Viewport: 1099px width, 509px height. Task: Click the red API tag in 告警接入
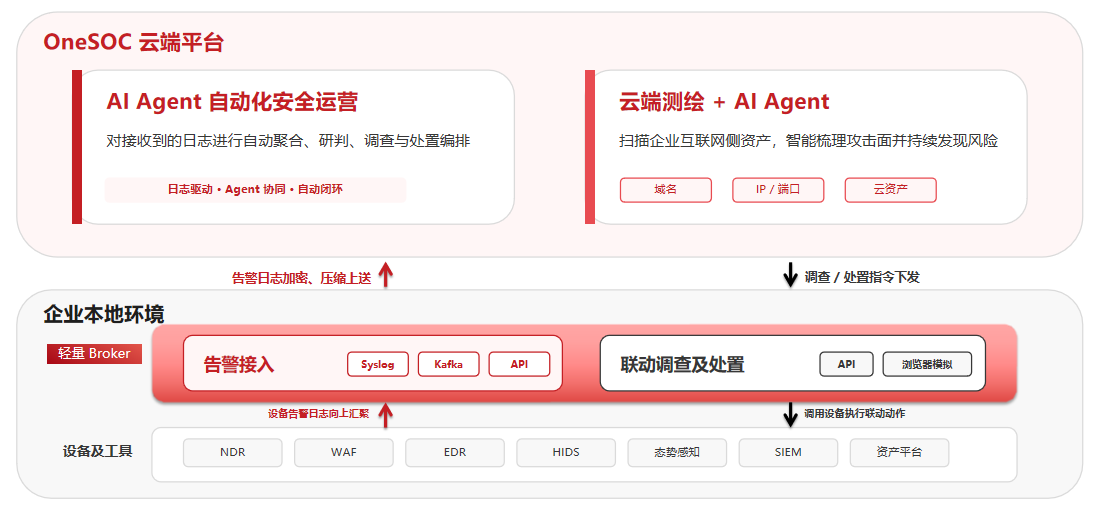519,364
